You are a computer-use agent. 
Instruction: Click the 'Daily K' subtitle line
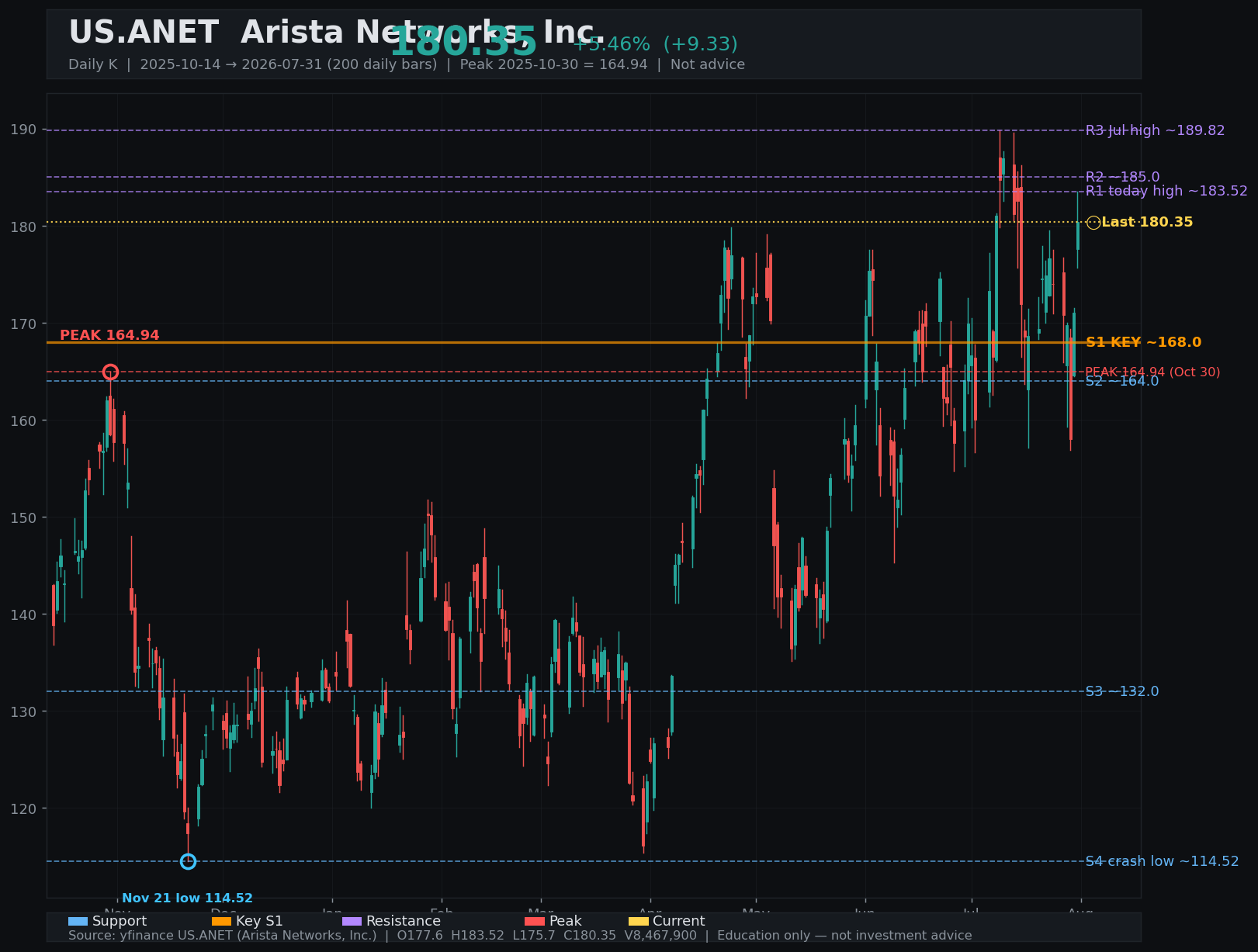407,64
